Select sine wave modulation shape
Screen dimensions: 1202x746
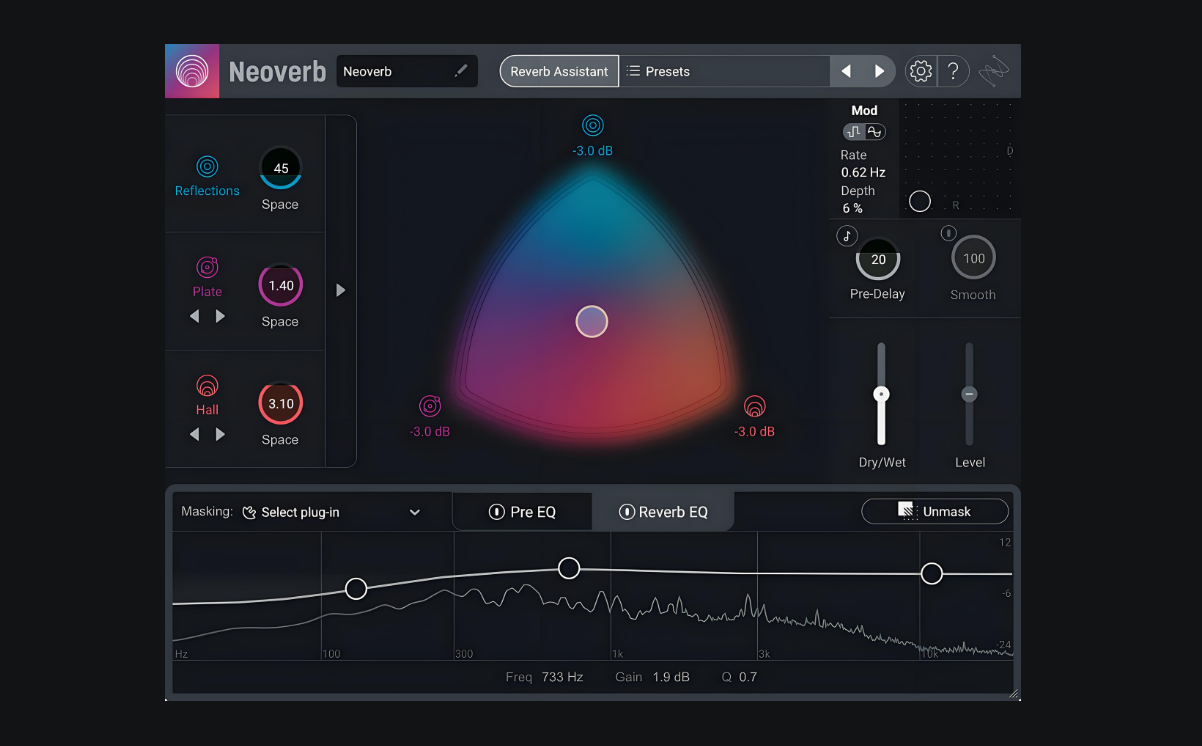[874, 132]
